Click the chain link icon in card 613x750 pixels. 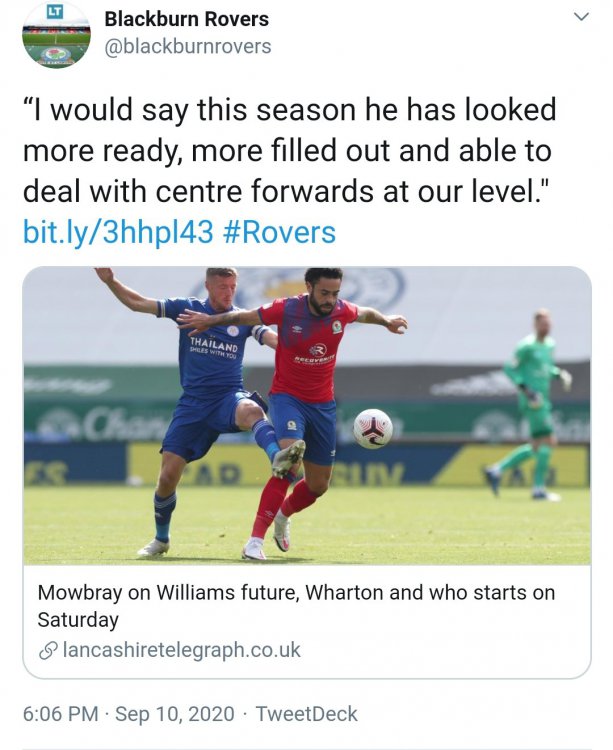coord(47,651)
